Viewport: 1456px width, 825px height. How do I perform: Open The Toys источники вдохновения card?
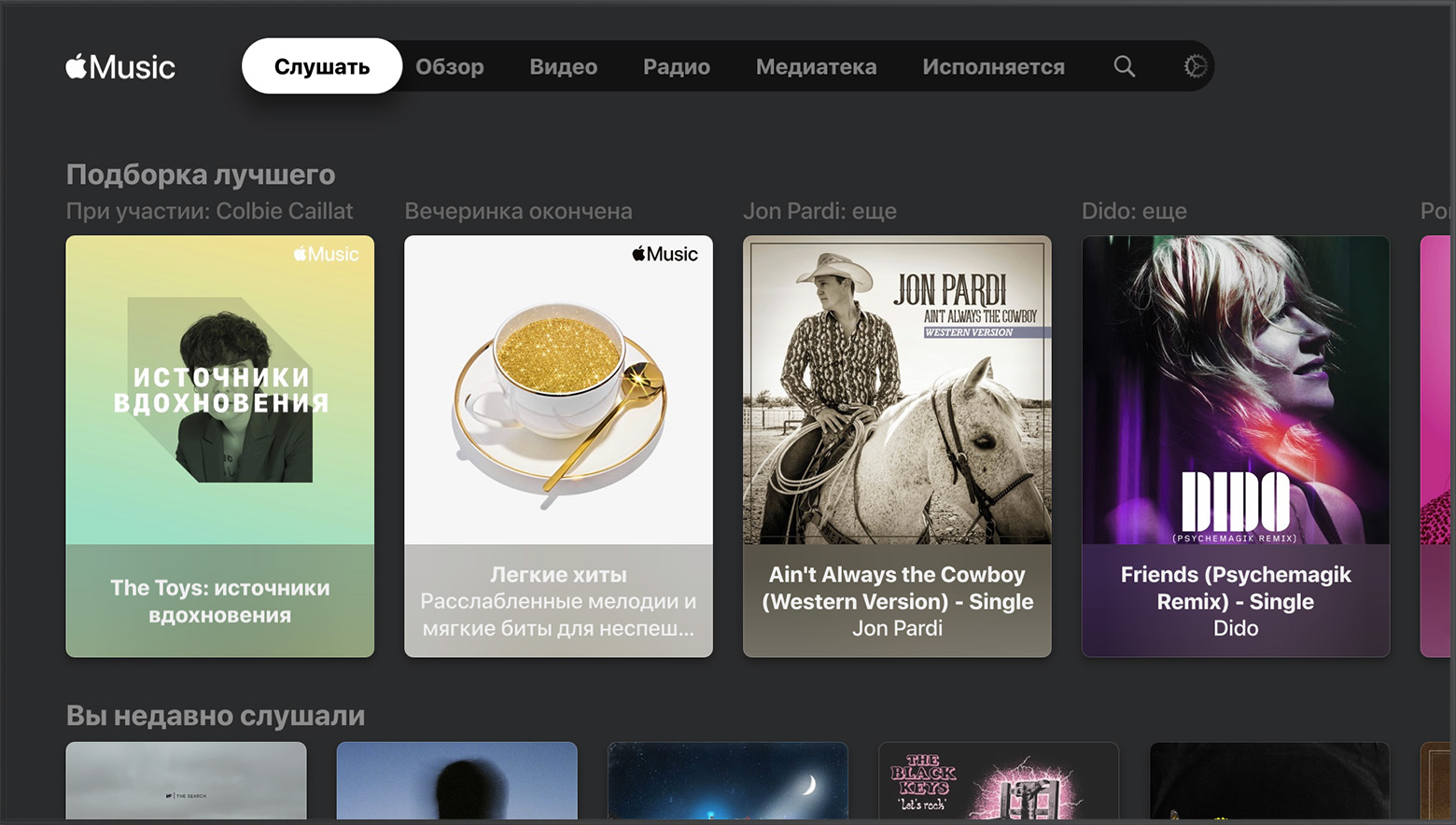(220, 446)
